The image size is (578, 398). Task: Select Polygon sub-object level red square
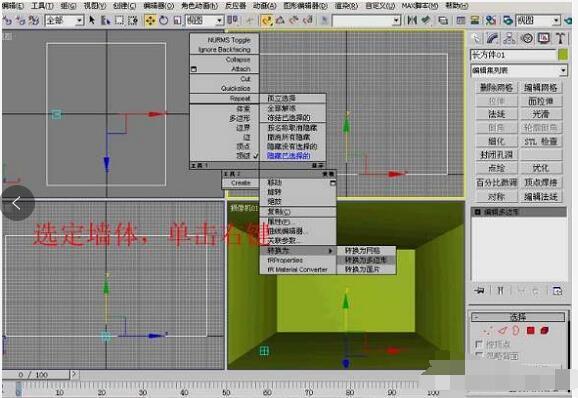click(530, 330)
